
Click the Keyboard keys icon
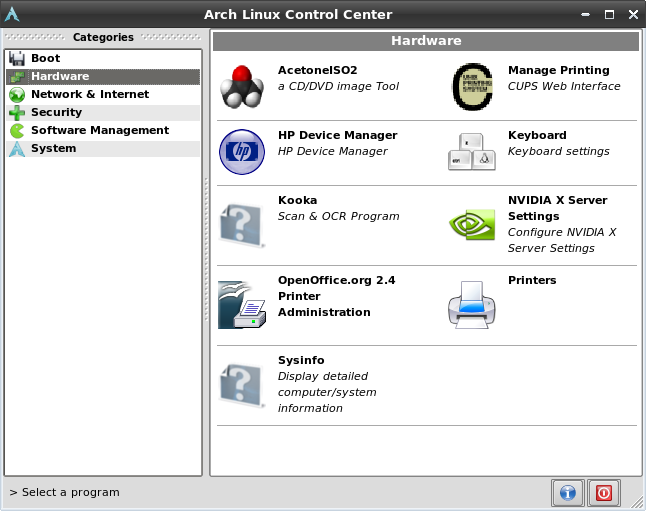472,152
